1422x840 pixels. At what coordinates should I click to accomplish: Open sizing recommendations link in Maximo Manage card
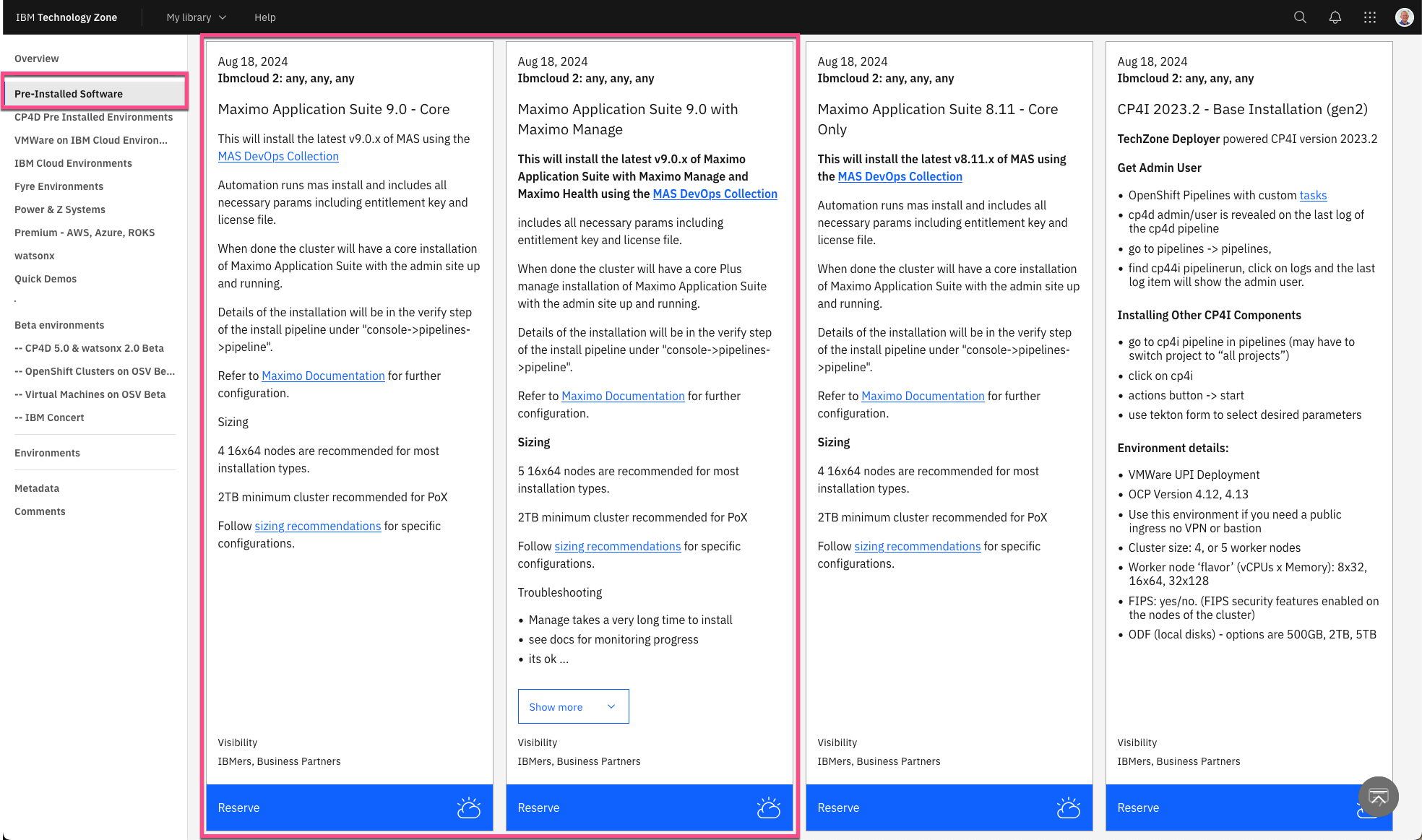pos(618,546)
